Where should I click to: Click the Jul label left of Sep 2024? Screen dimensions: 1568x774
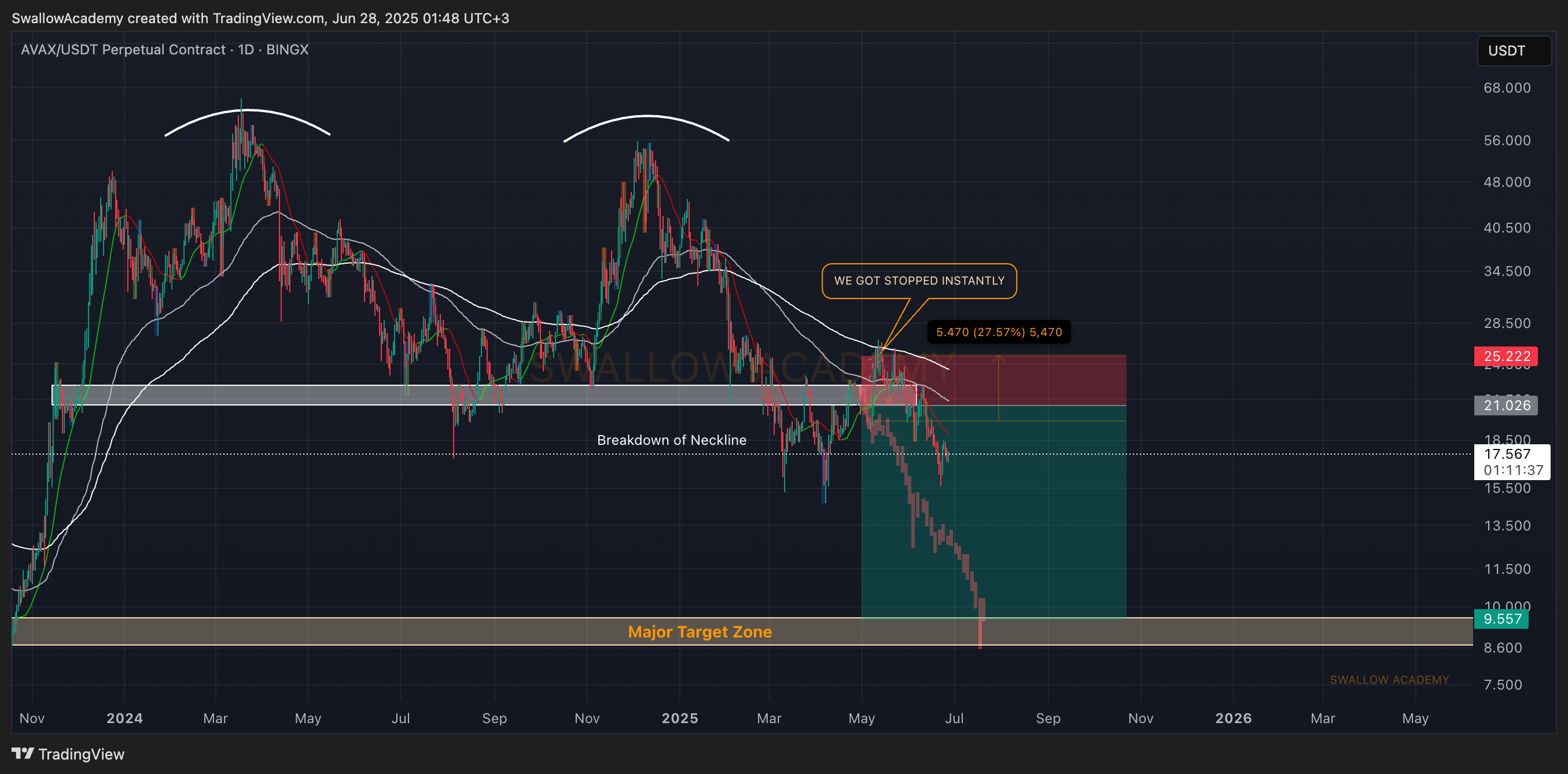[x=400, y=718]
